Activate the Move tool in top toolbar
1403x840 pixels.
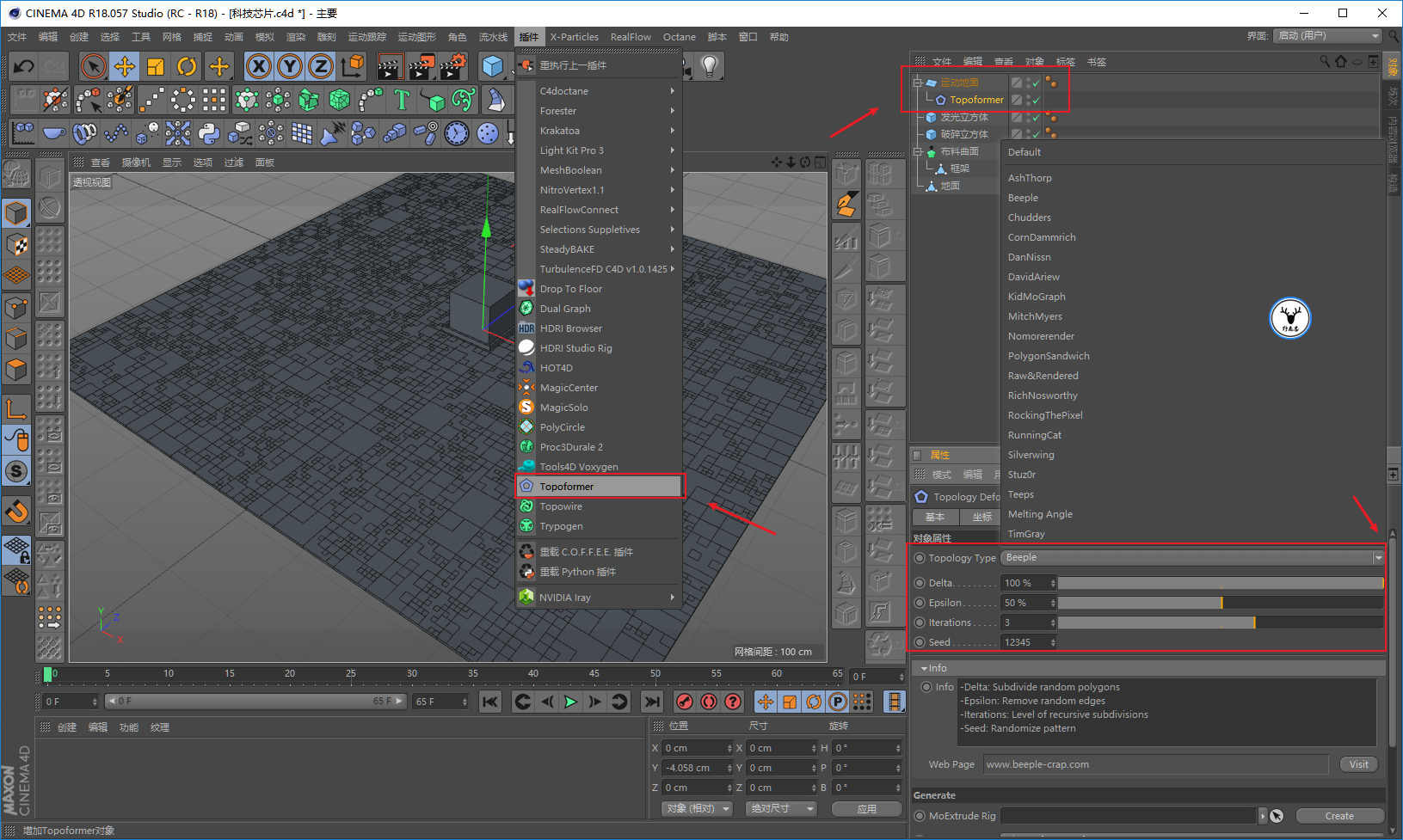125,66
